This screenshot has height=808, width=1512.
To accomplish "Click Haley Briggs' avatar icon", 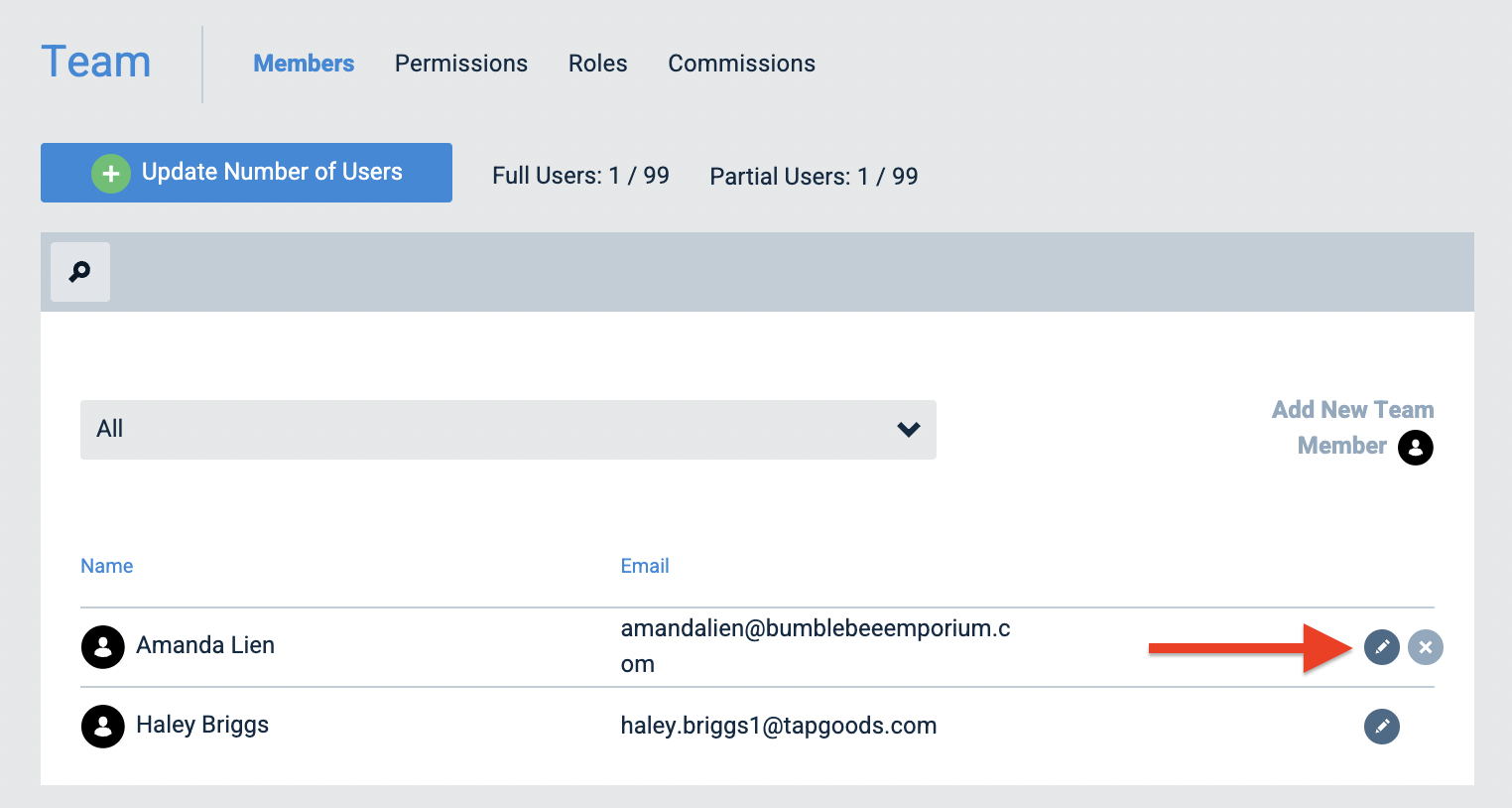I will (102, 727).
